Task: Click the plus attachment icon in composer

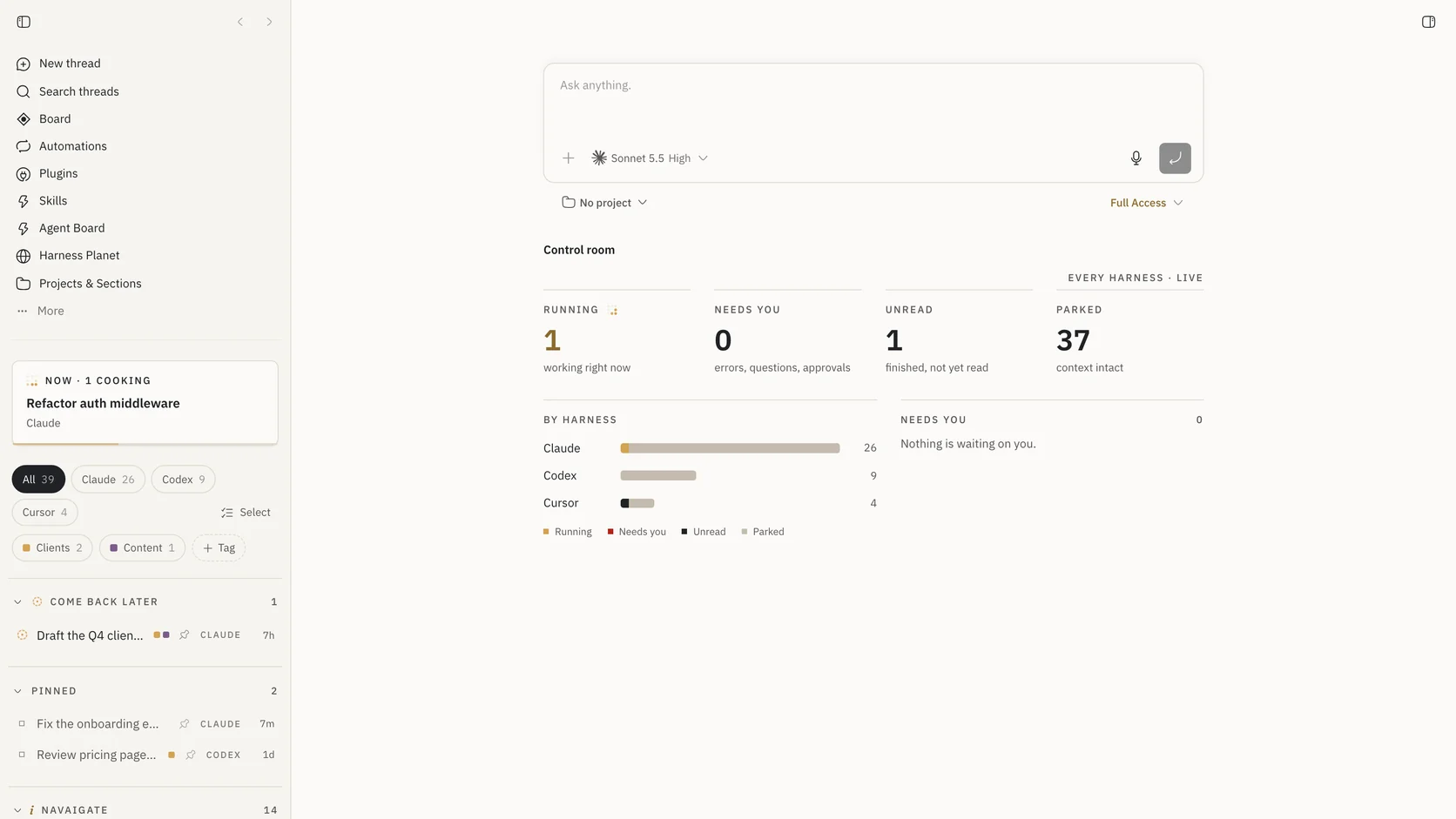Action: (x=568, y=158)
